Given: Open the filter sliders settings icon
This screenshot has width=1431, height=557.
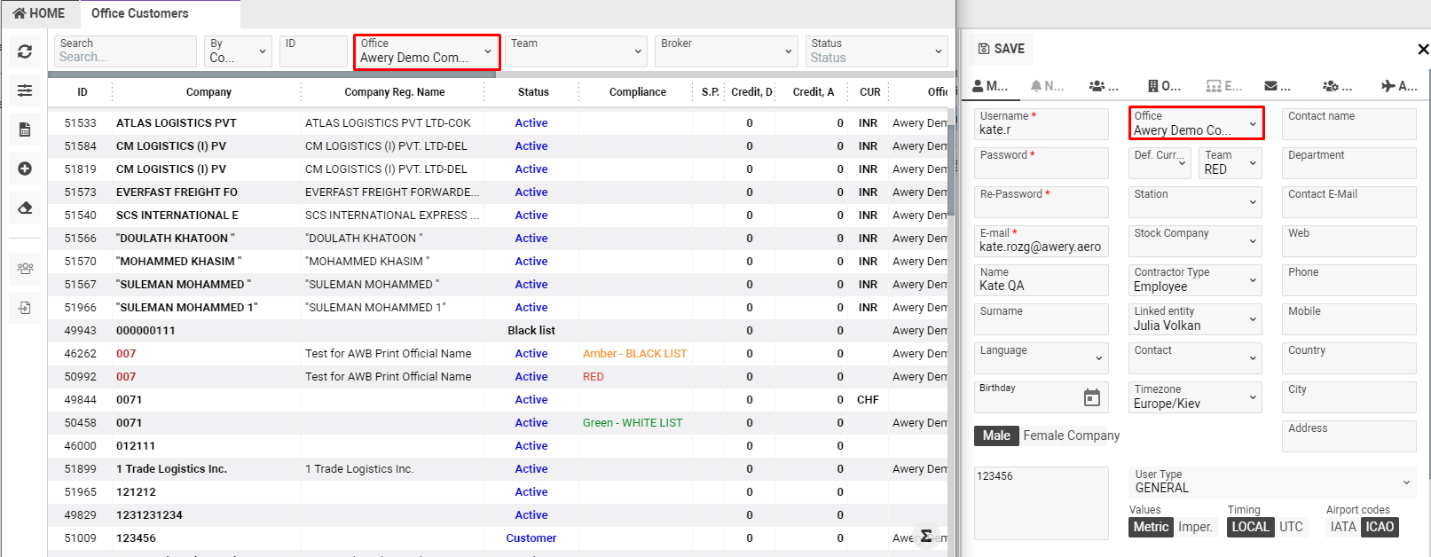Looking at the screenshot, I should coord(25,91).
